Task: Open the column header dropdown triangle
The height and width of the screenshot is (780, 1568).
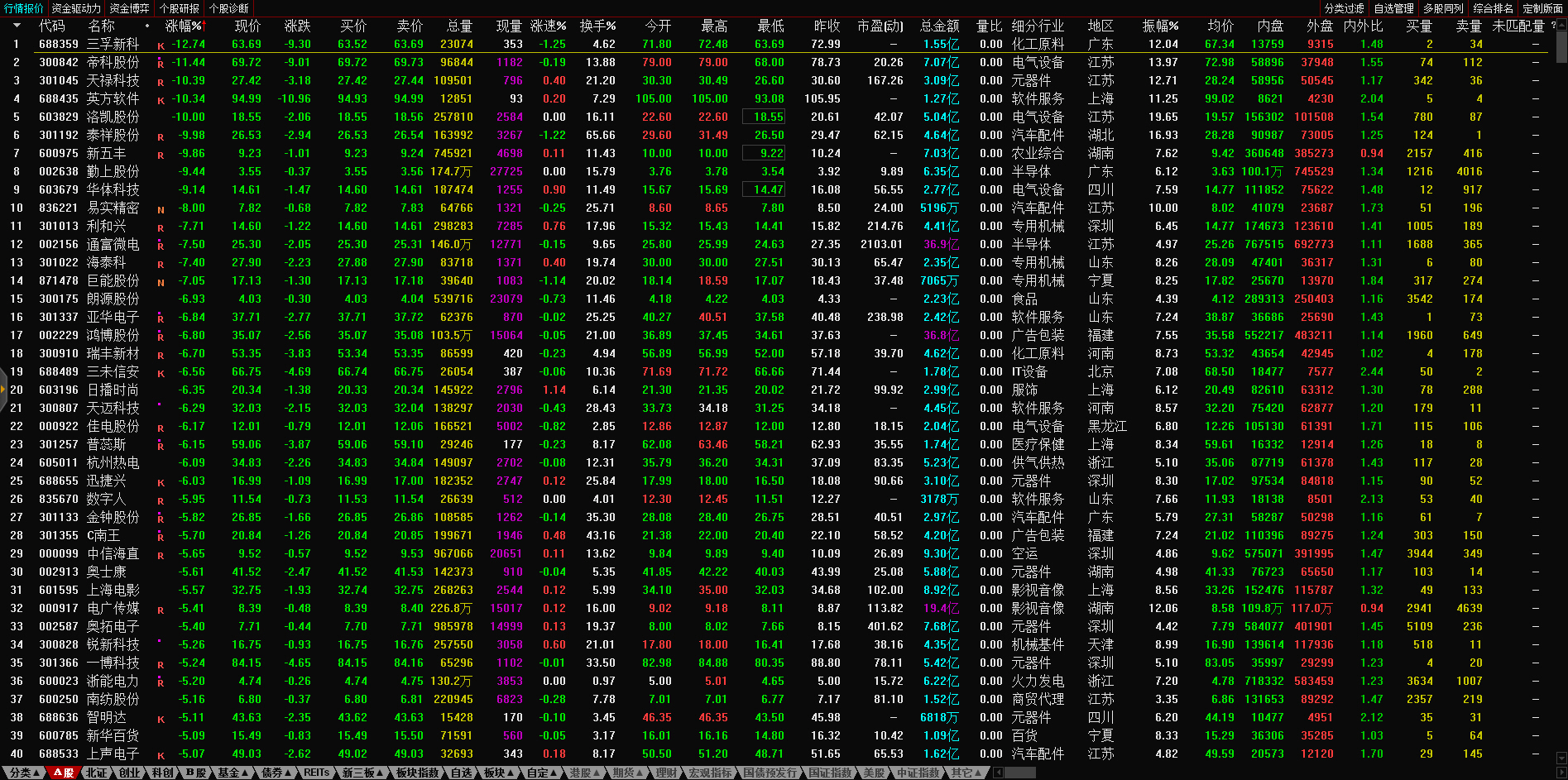Action: point(16,26)
